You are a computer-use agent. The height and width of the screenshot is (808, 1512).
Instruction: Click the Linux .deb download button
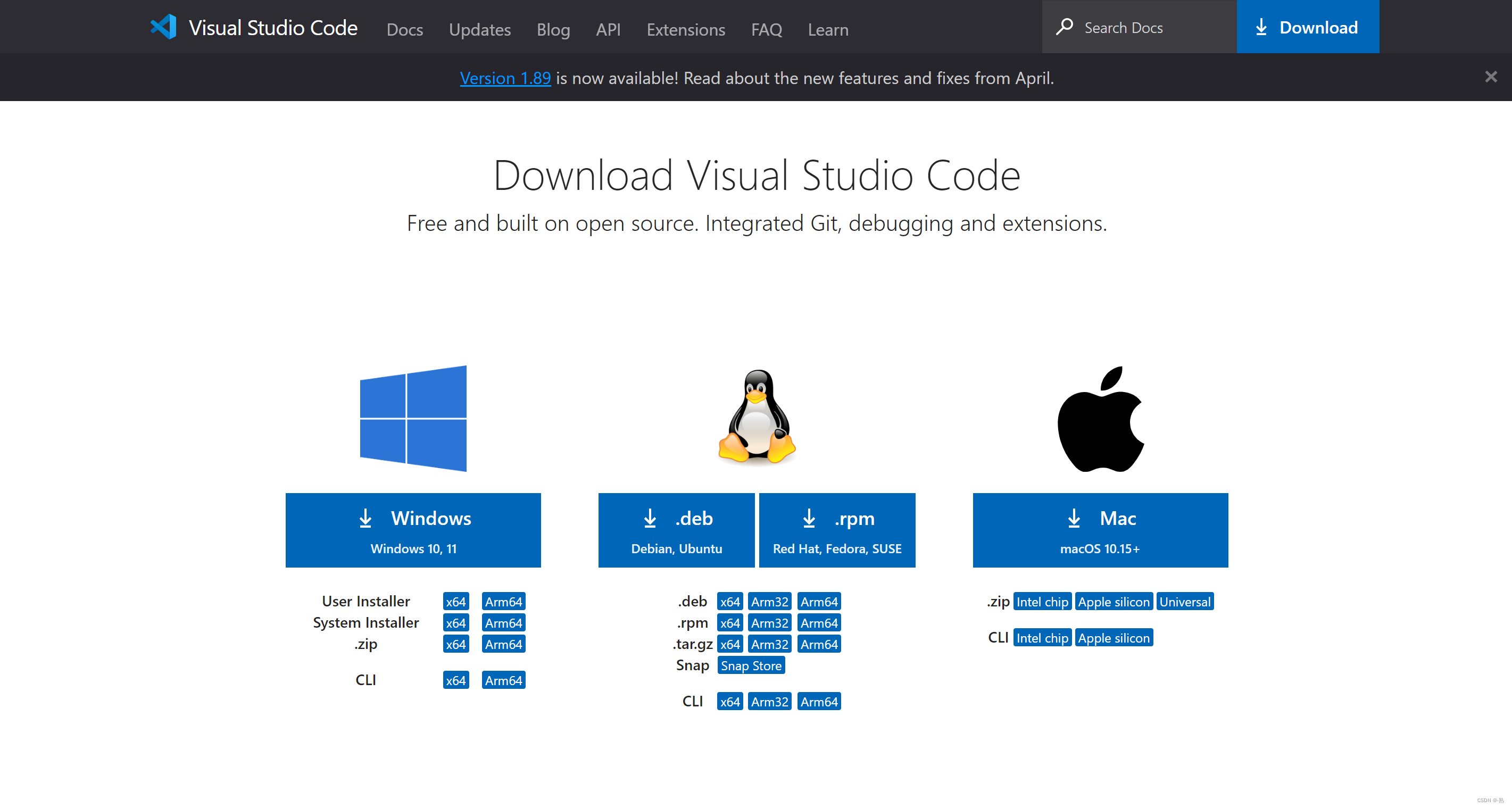(x=675, y=530)
